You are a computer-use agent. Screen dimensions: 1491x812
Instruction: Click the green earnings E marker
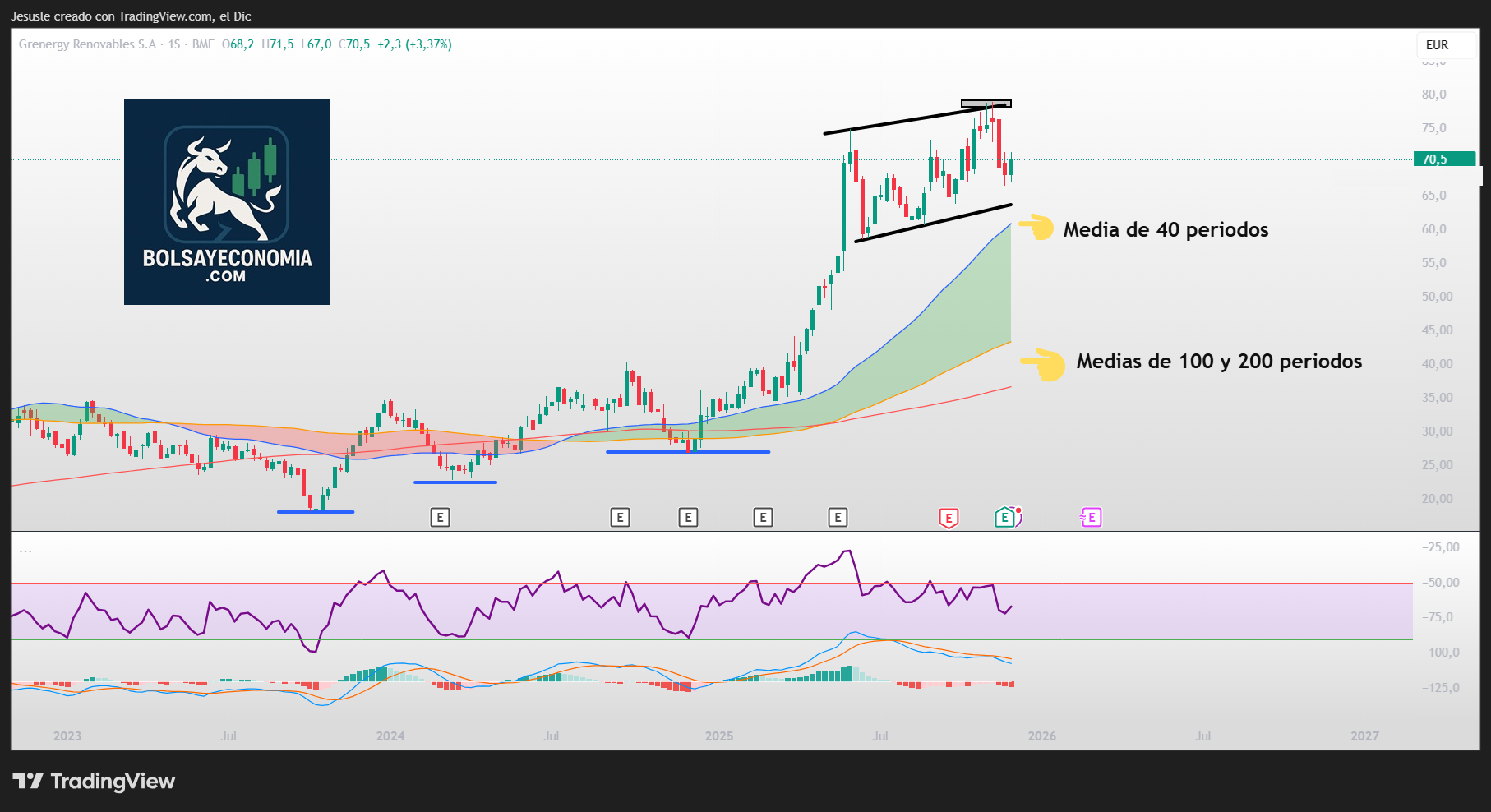(x=1004, y=518)
